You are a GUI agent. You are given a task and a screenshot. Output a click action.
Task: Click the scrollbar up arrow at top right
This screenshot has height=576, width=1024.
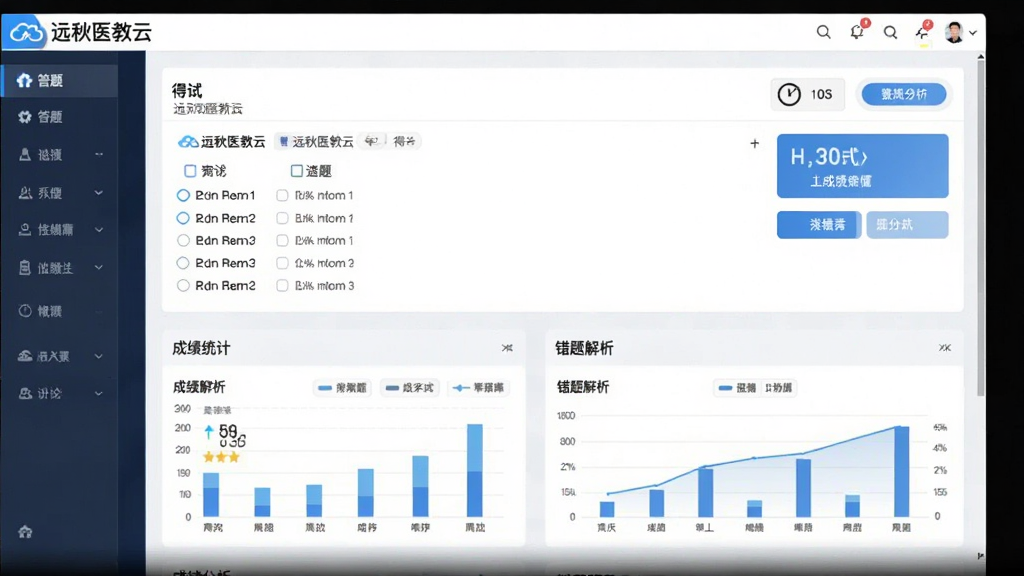tap(981, 57)
